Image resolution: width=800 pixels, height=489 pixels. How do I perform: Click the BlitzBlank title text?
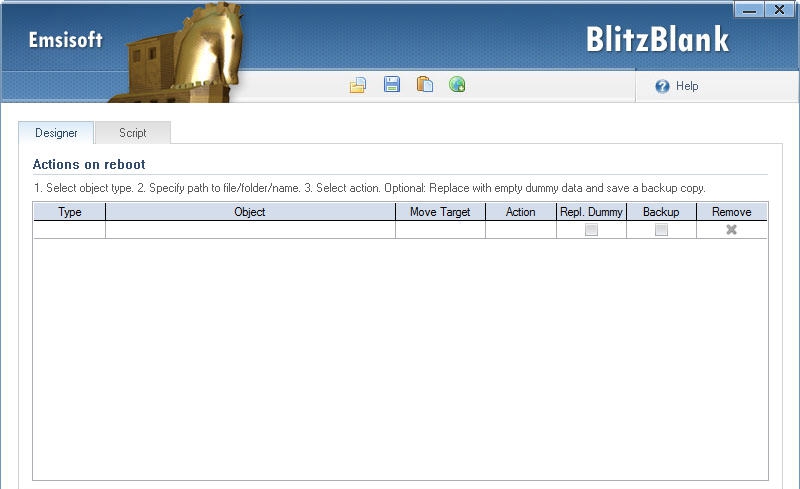tap(658, 39)
